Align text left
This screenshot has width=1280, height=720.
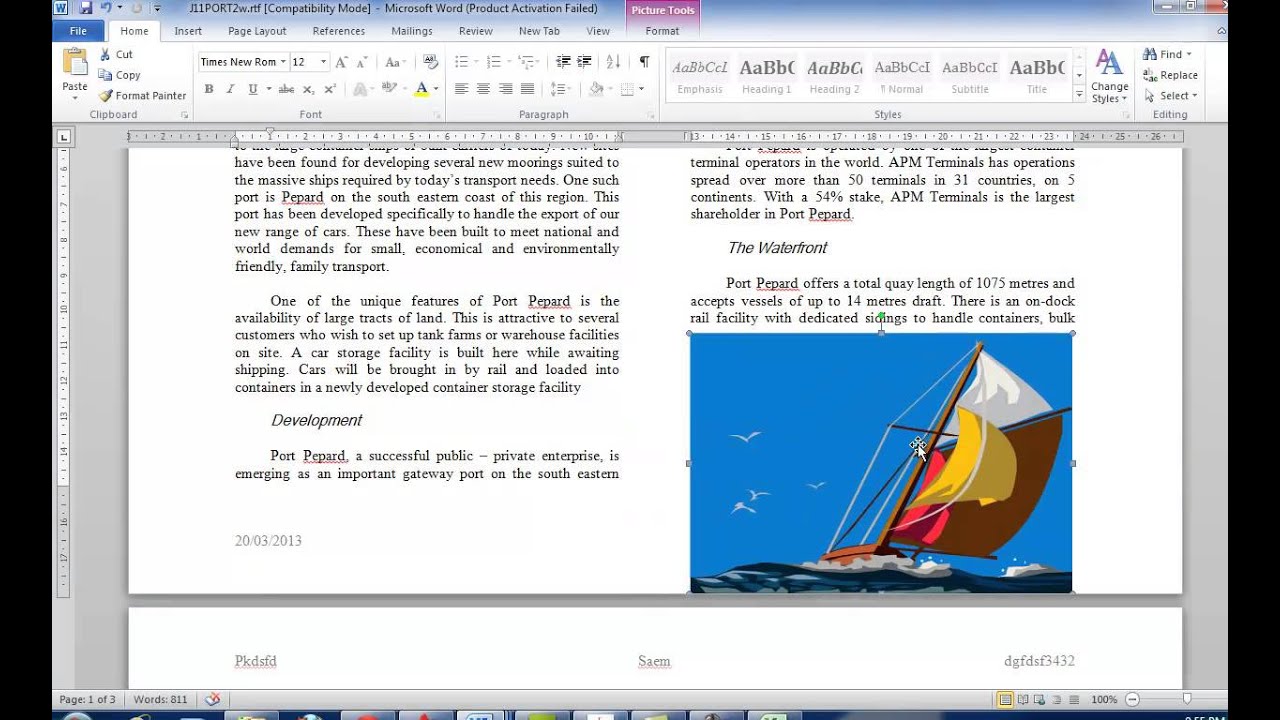pos(461,89)
